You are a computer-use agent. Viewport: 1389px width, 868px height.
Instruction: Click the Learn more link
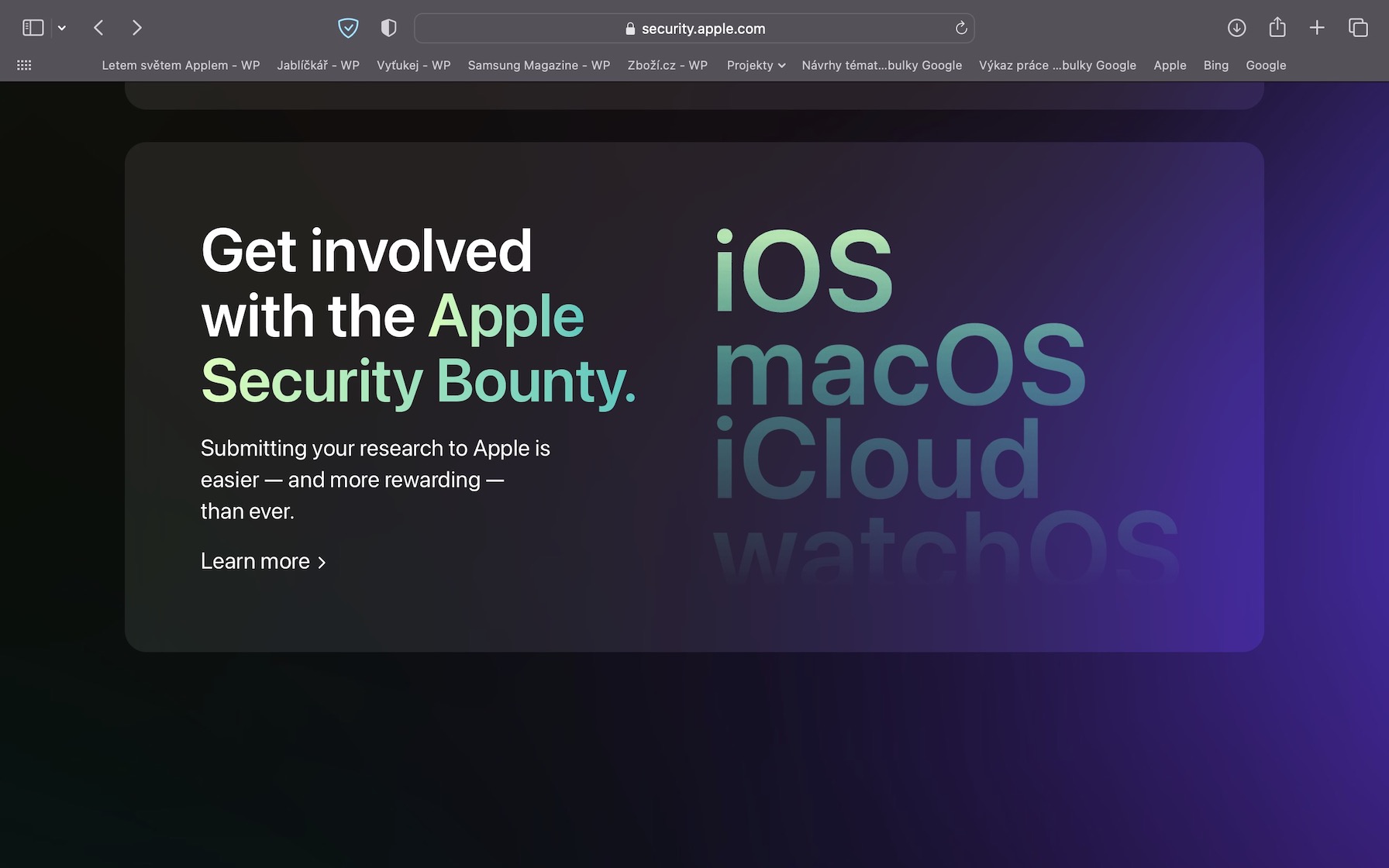pyautogui.click(x=255, y=561)
